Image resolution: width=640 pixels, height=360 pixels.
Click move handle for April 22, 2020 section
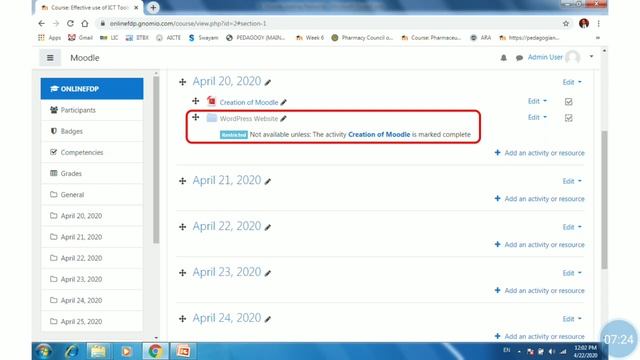[x=182, y=227]
